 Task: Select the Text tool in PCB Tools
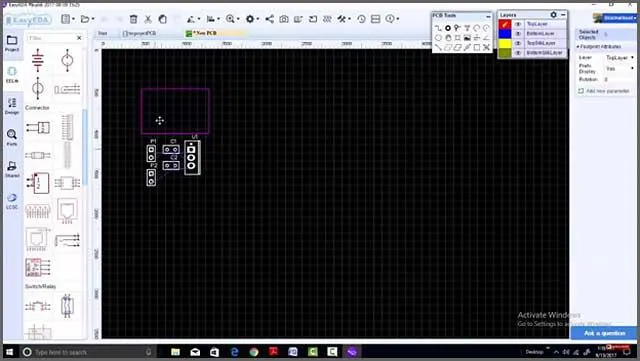pyautogui.click(x=467, y=28)
